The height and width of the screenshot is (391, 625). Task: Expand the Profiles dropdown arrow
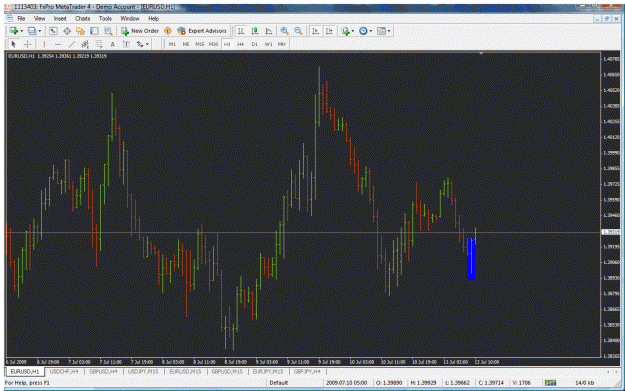click(x=39, y=31)
